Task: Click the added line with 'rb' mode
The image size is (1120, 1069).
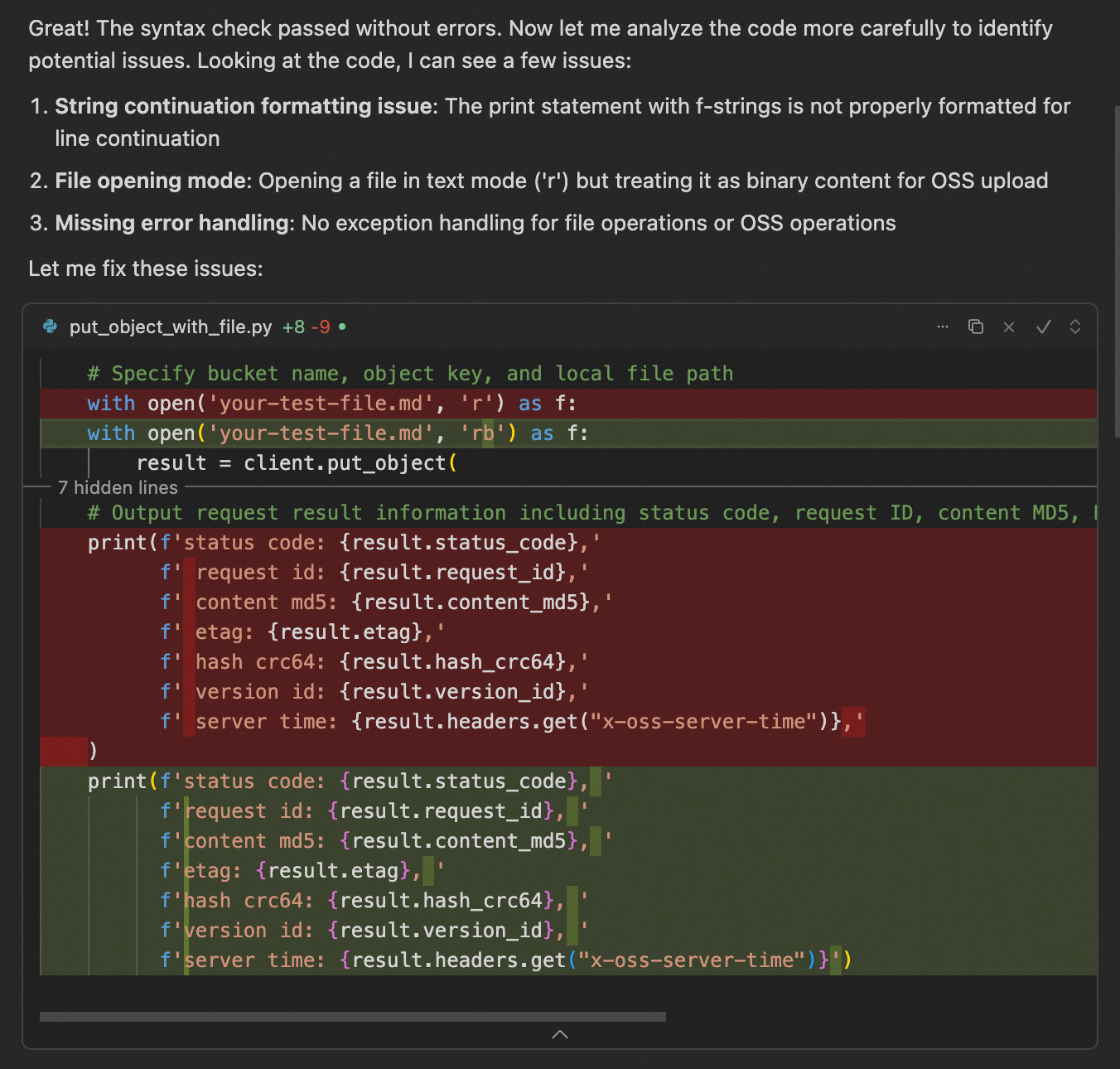Action: tap(568, 433)
